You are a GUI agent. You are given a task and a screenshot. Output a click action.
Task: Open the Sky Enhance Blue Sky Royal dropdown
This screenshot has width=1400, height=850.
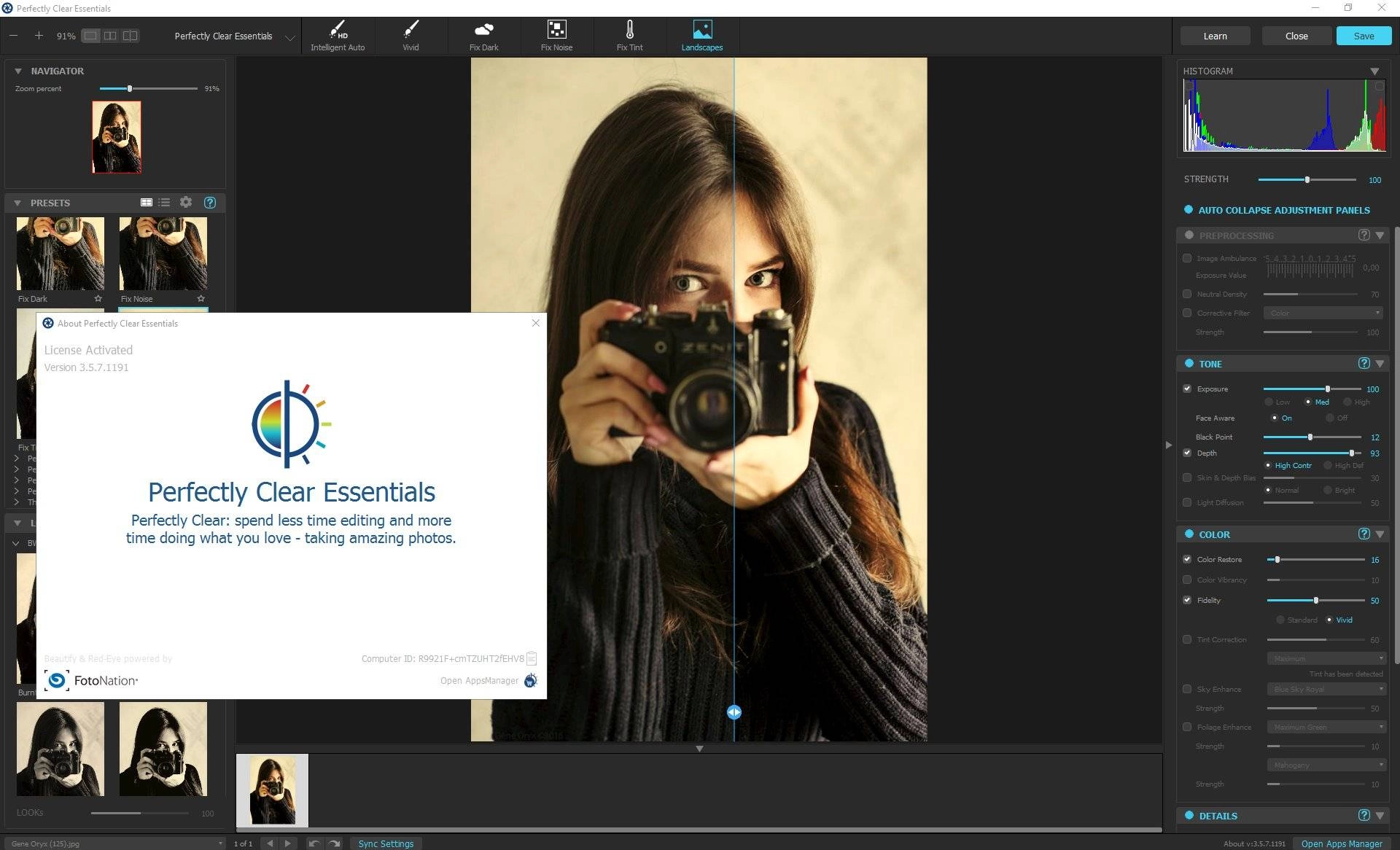click(x=1326, y=689)
